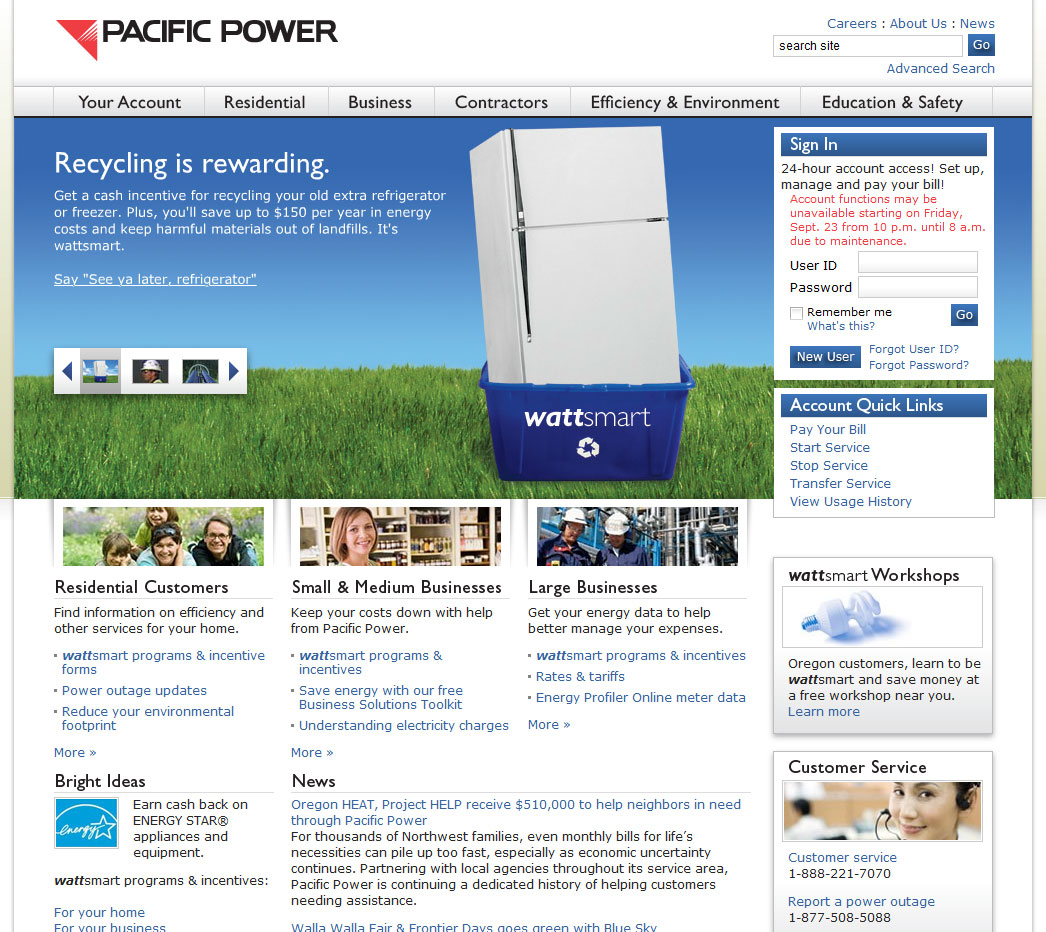This screenshot has width=1046, height=932.
Task: Open Pay Your Bill quick link
Action: point(828,430)
